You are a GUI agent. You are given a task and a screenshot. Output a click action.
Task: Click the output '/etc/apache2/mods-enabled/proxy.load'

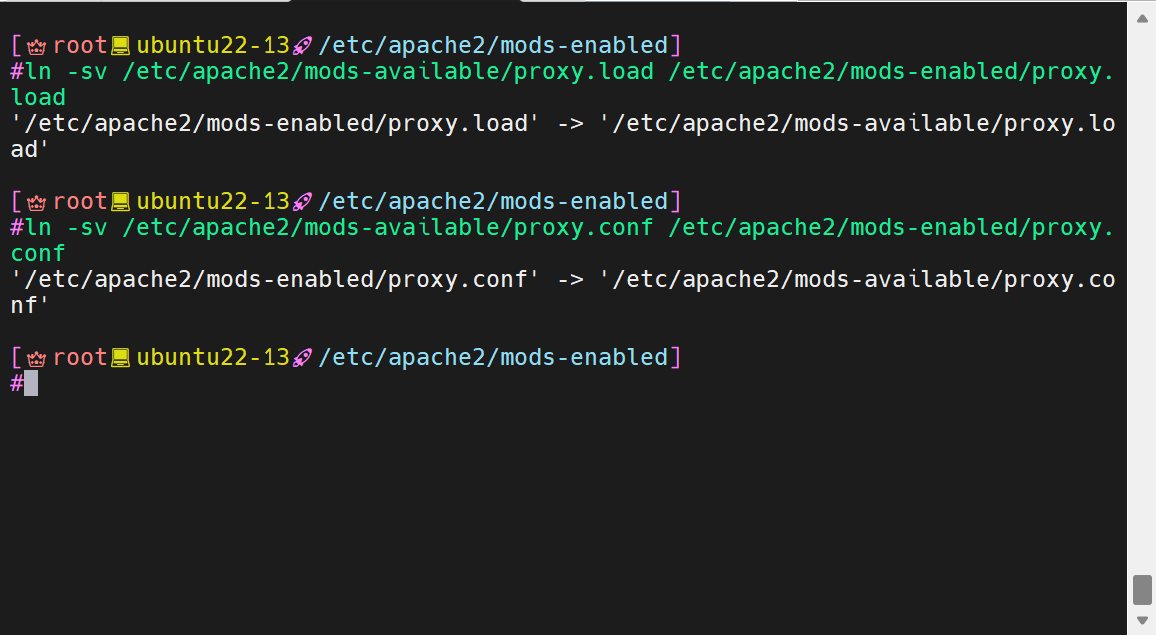[x=276, y=123]
